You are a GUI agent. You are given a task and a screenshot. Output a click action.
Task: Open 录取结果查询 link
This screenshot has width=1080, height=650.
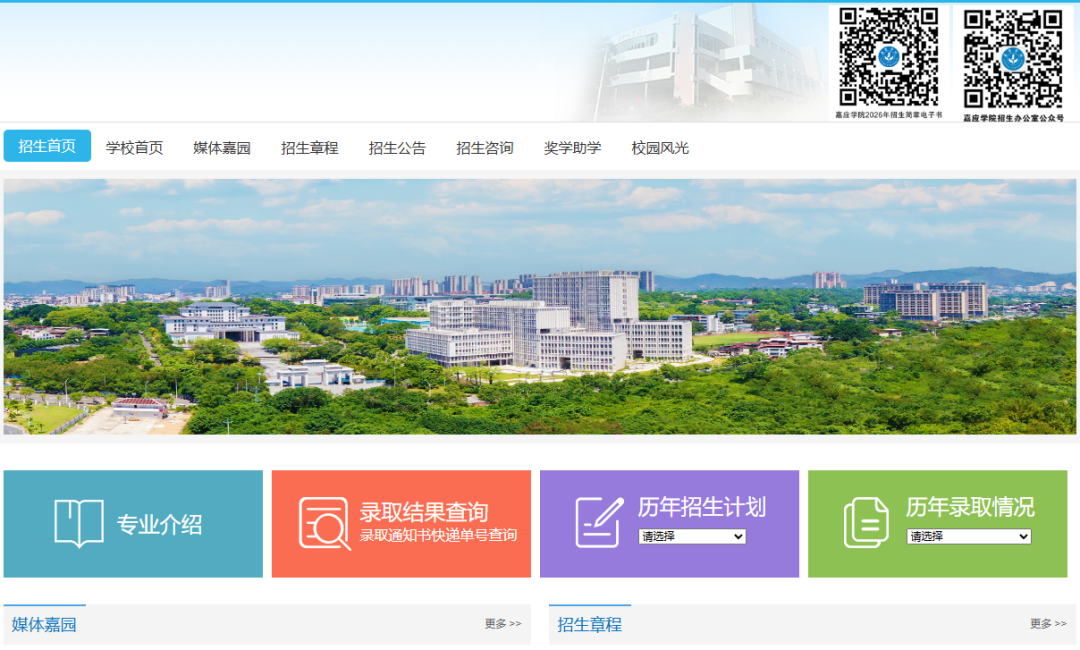pyautogui.click(x=424, y=512)
